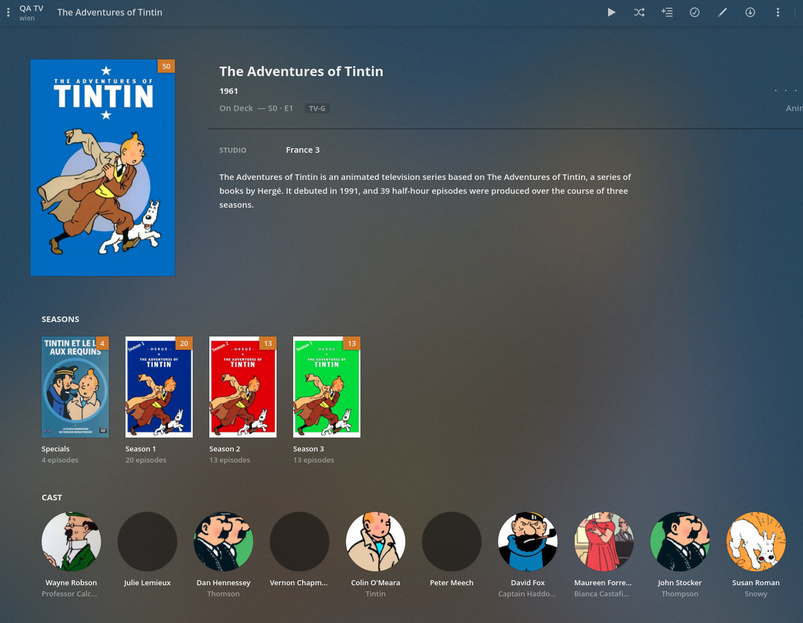Open Susan Roman Snowy portrait
The width and height of the screenshot is (803, 623).
[x=756, y=541]
